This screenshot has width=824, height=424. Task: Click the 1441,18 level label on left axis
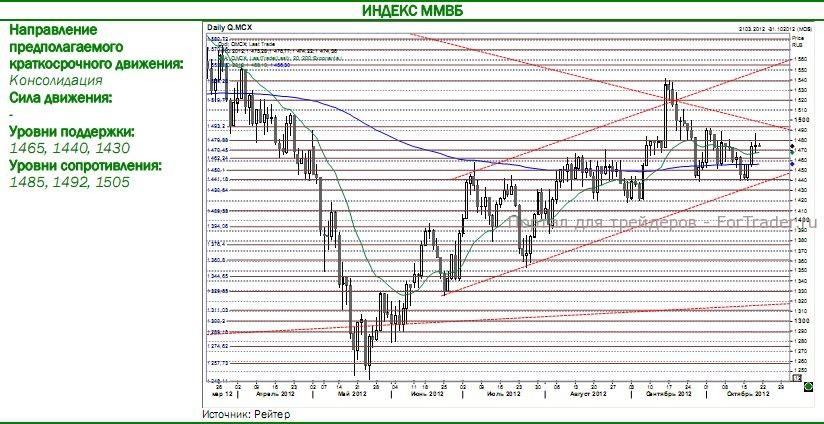point(218,179)
